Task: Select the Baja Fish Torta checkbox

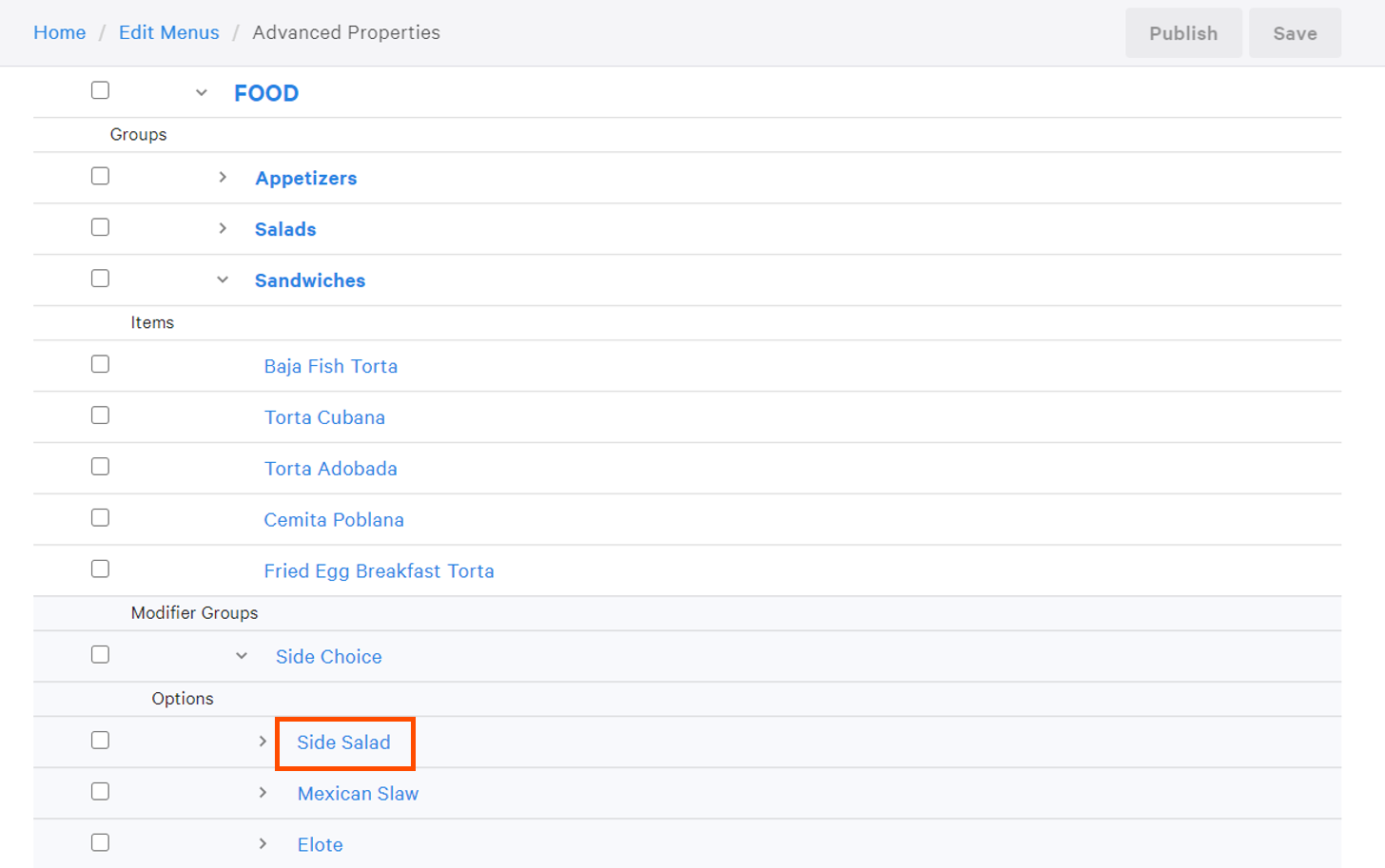Action: (x=100, y=364)
